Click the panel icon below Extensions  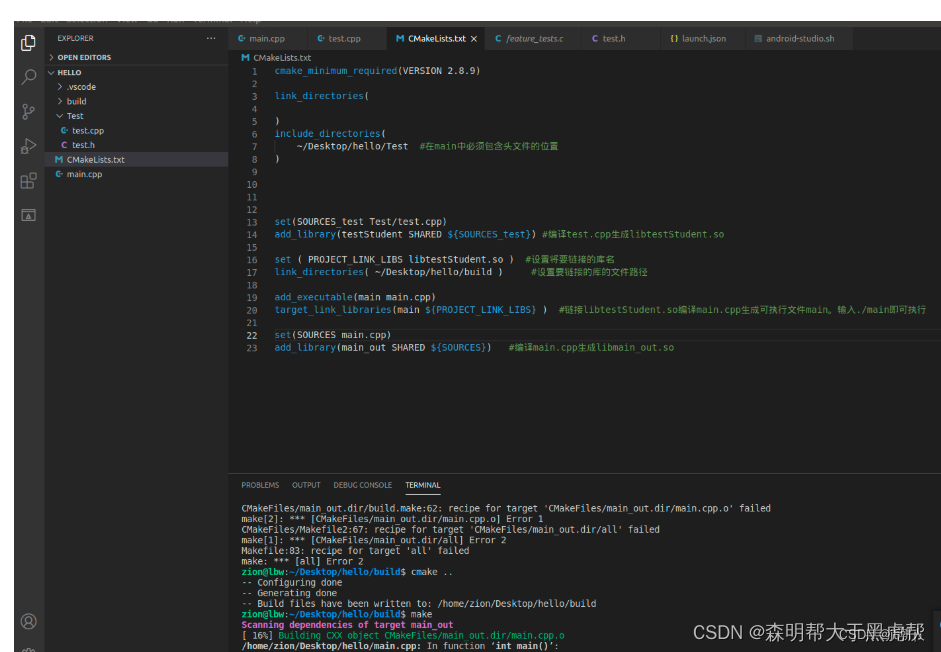[x=28, y=214]
